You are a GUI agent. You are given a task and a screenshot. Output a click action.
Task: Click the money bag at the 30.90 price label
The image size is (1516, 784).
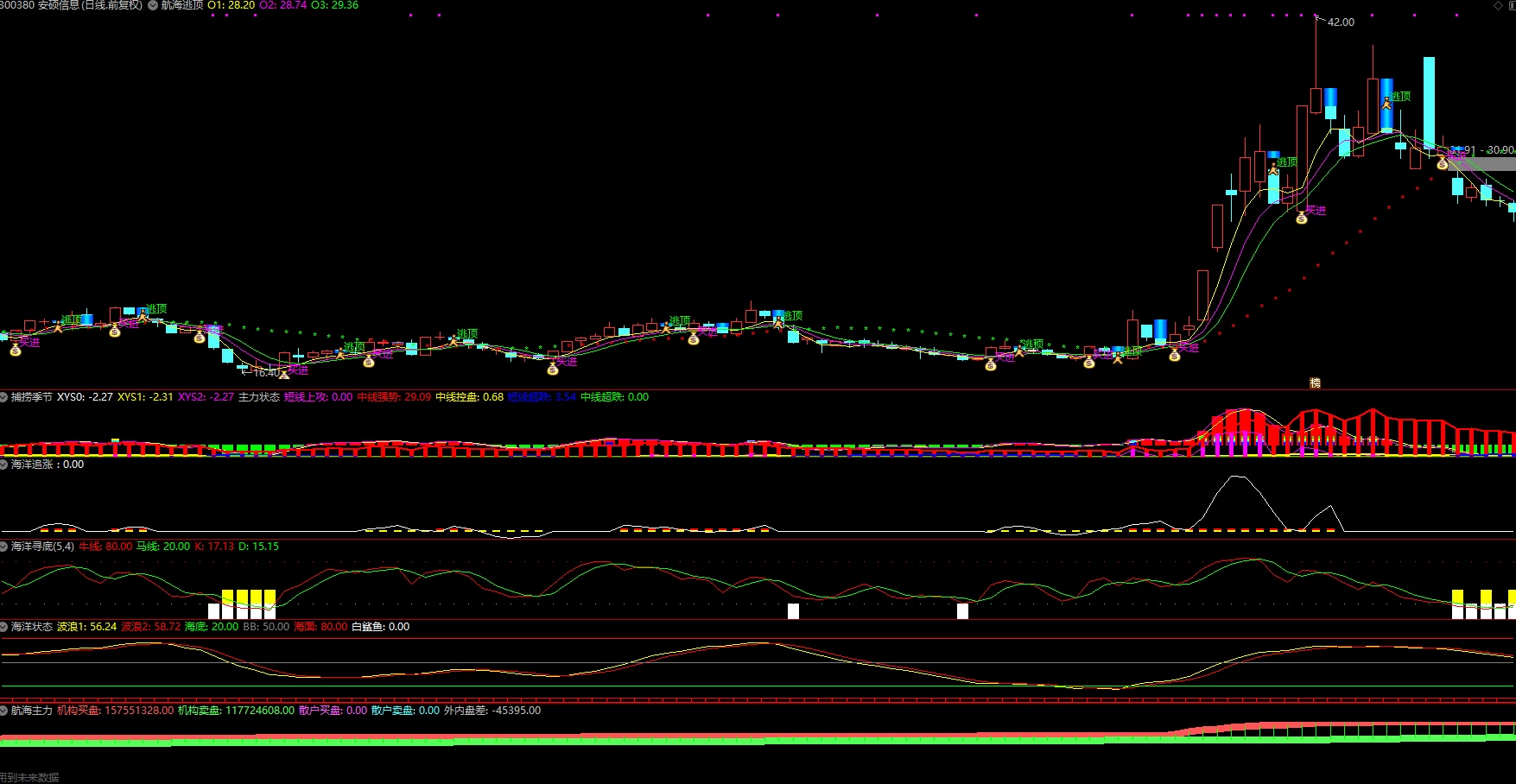click(1442, 163)
